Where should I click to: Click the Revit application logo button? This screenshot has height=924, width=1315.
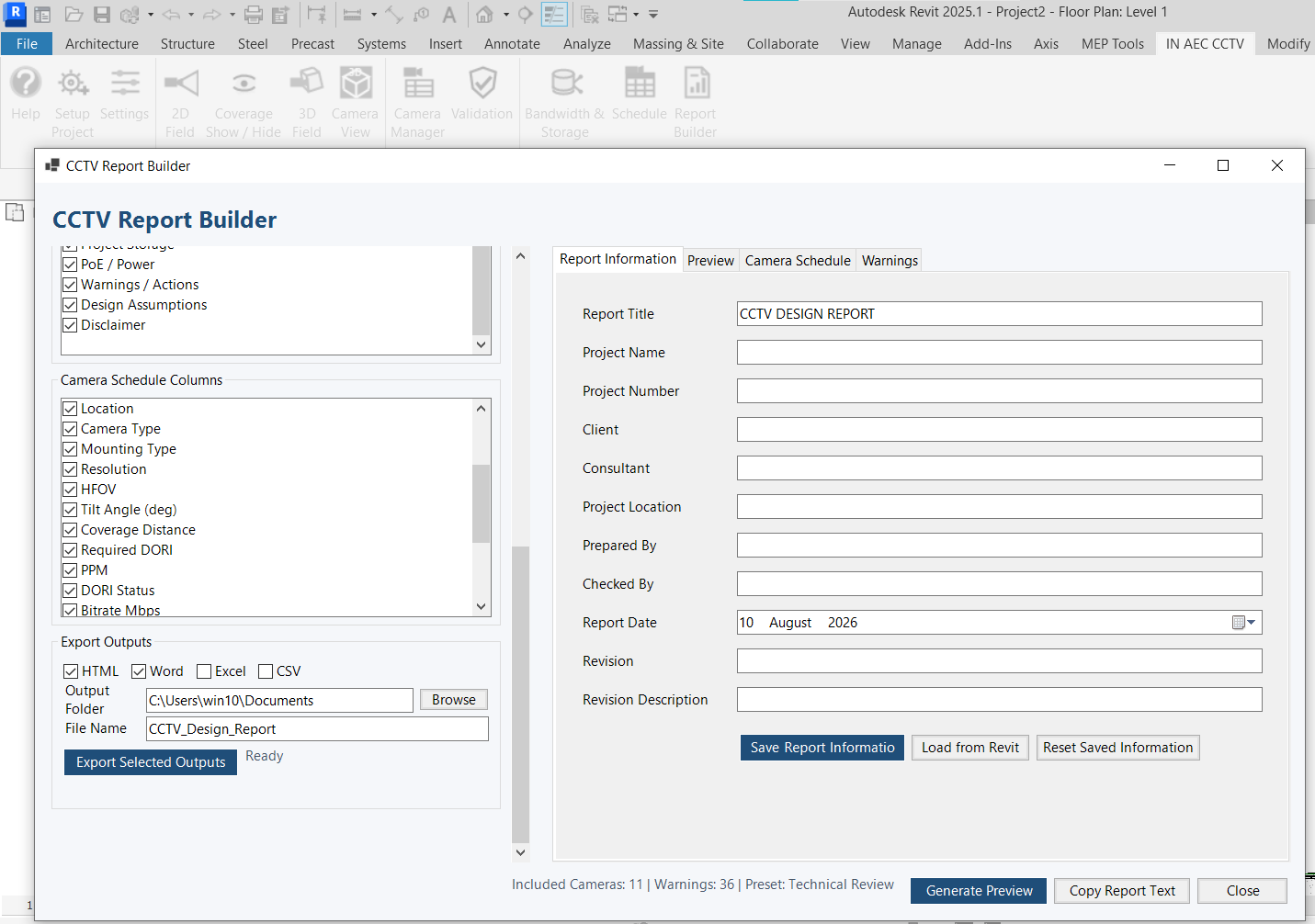coord(16,14)
